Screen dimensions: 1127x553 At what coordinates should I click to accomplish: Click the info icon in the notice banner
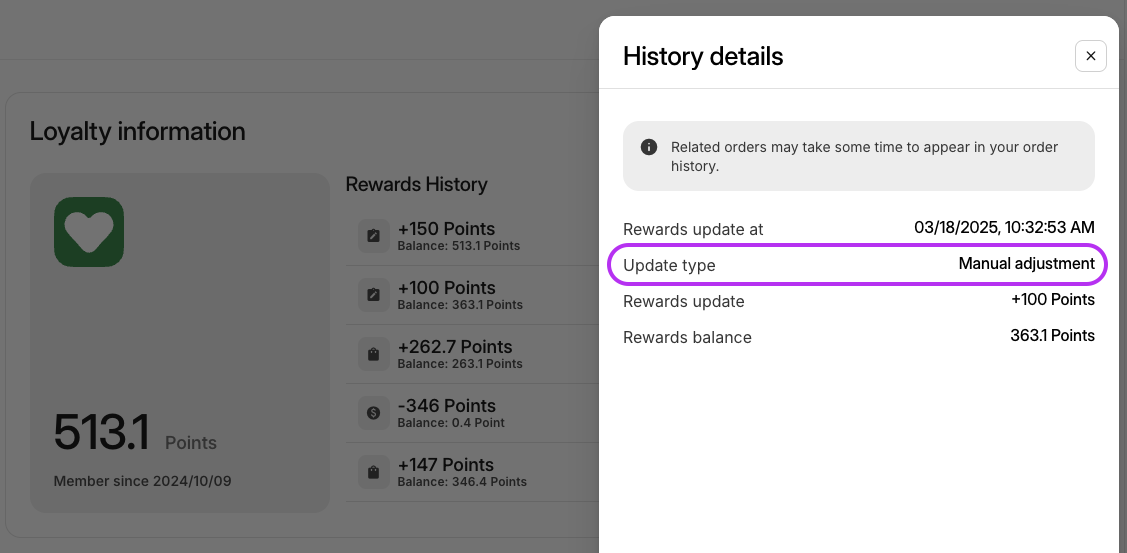click(x=648, y=147)
